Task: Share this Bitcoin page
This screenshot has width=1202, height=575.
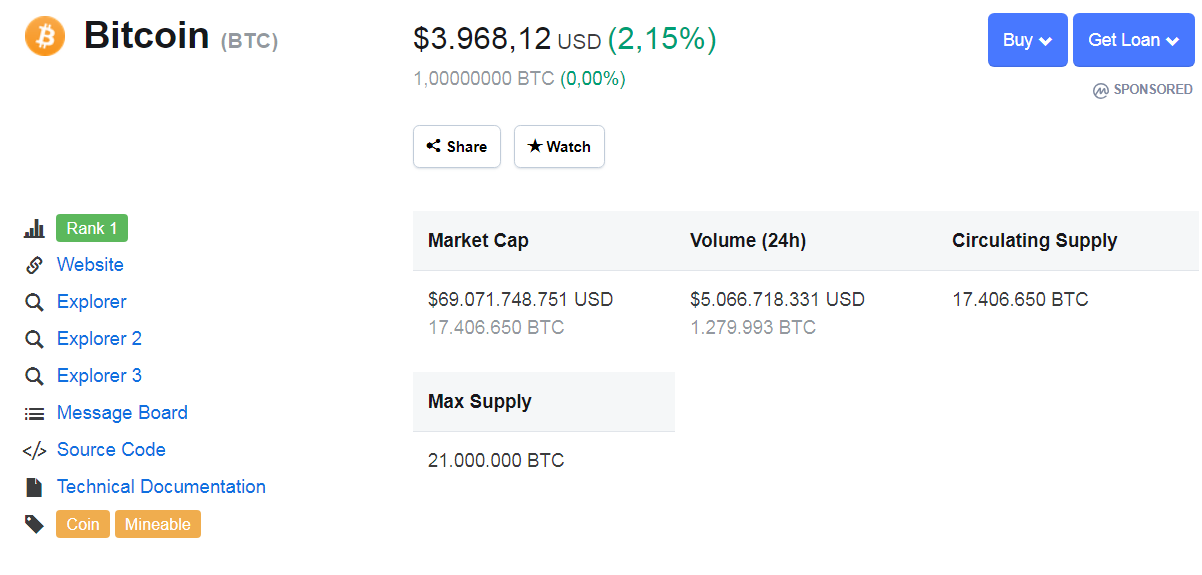Action: pos(456,146)
